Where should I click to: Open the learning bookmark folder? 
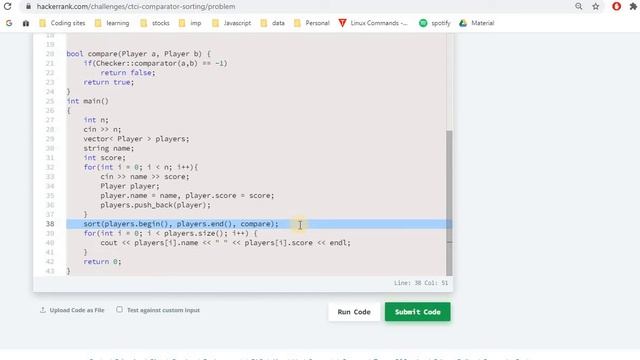coord(112,23)
